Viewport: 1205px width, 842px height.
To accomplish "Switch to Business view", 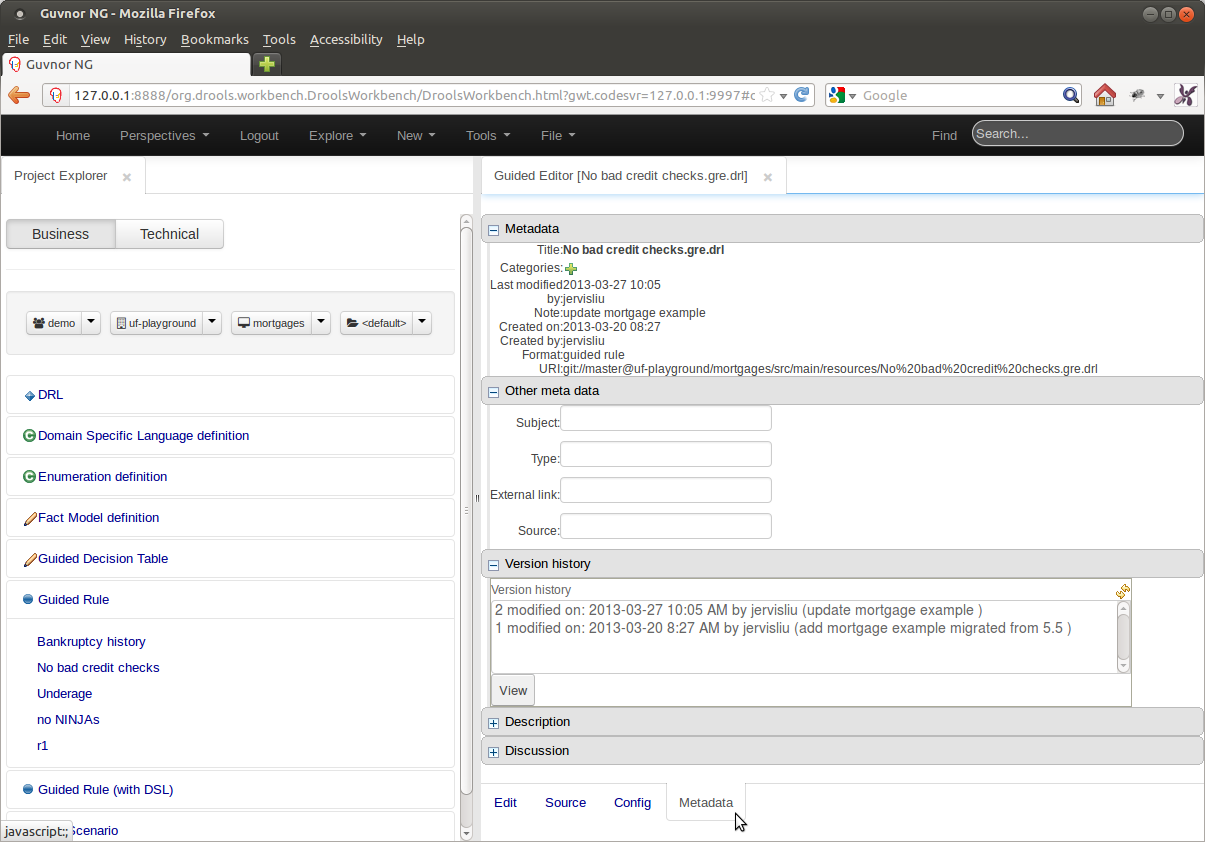I will [x=61, y=234].
